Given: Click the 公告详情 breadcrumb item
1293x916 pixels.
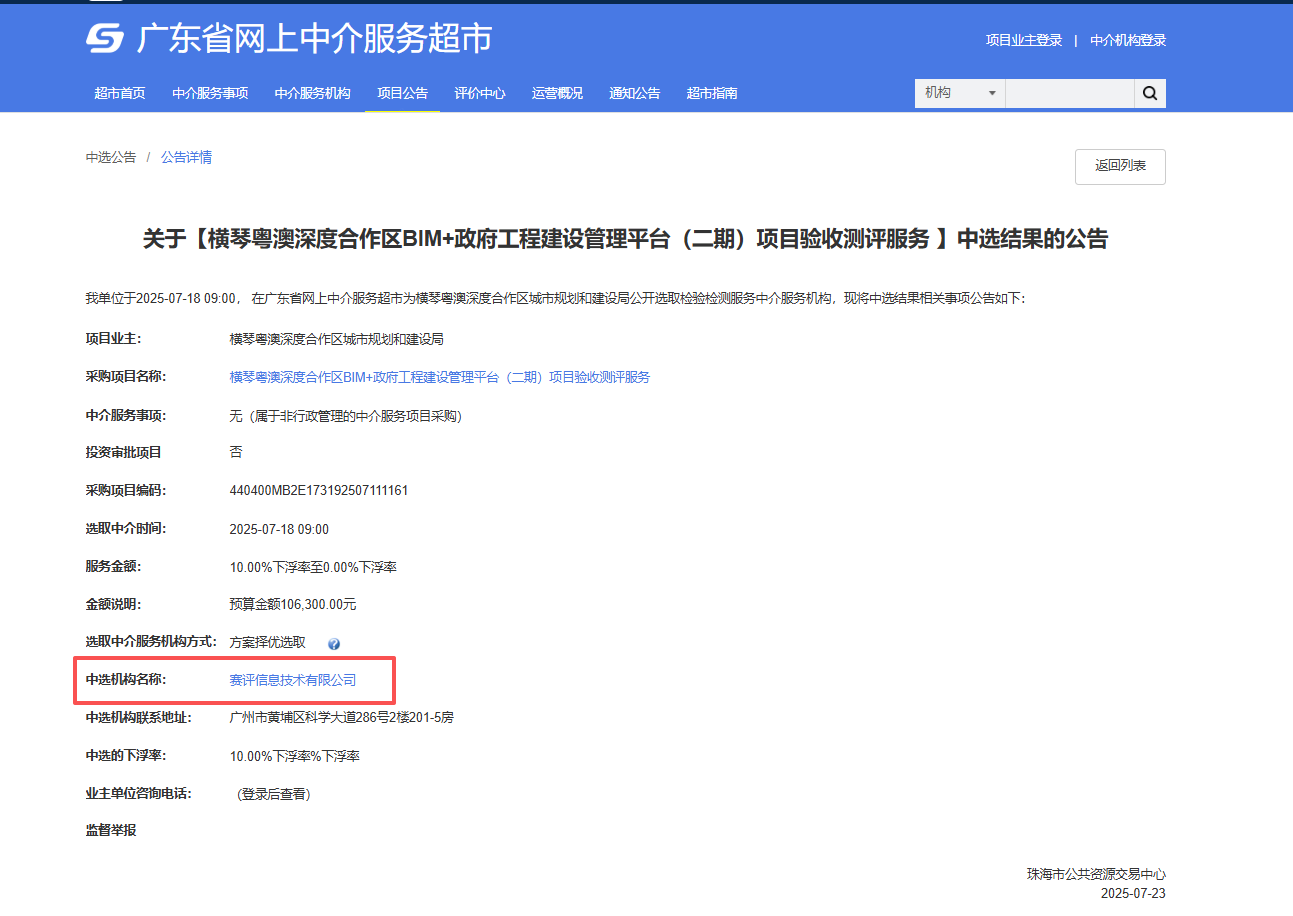Looking at the screenshot, I should tap(186, 158).
